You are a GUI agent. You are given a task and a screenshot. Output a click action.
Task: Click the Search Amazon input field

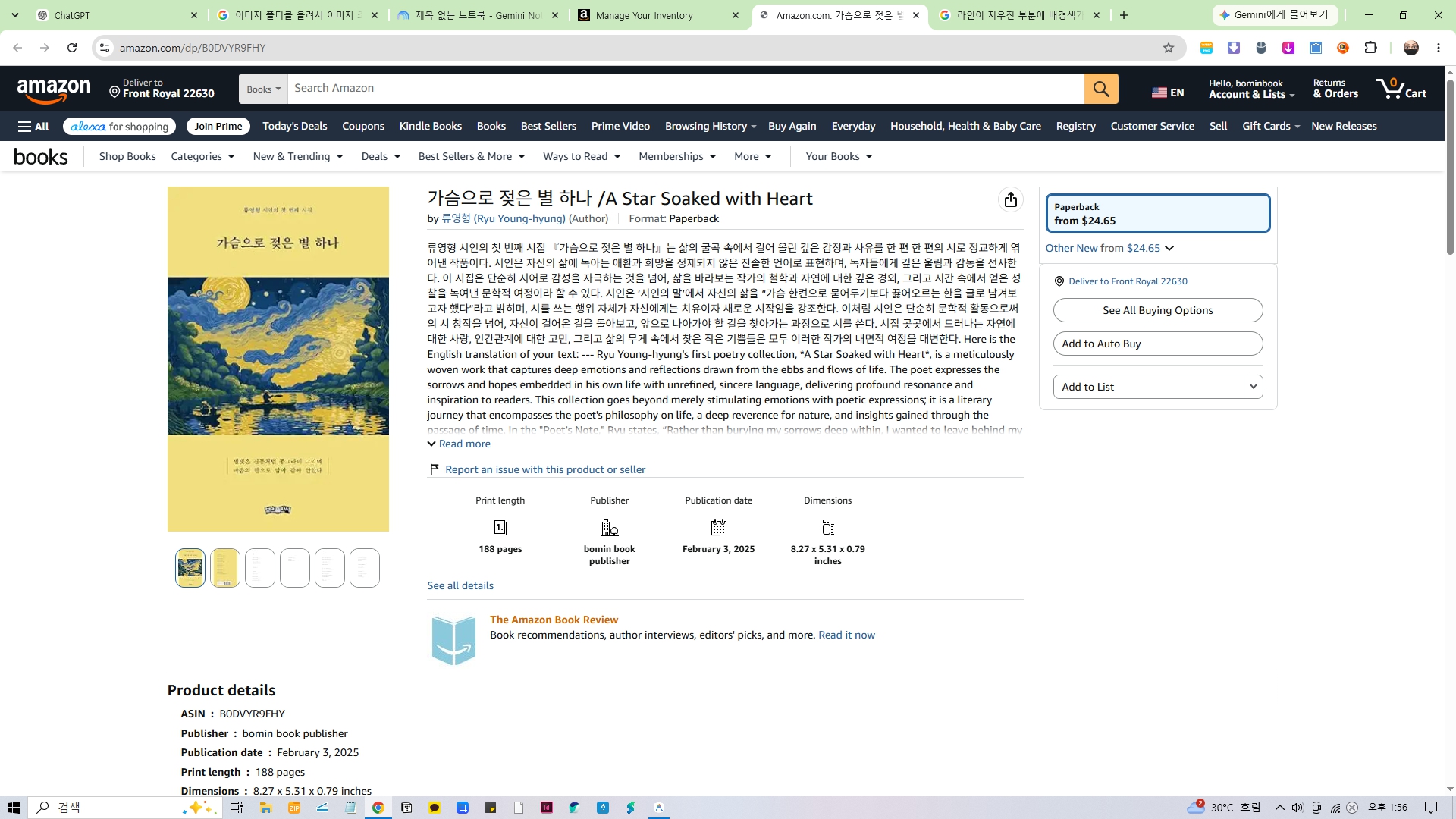coord(686,89)
